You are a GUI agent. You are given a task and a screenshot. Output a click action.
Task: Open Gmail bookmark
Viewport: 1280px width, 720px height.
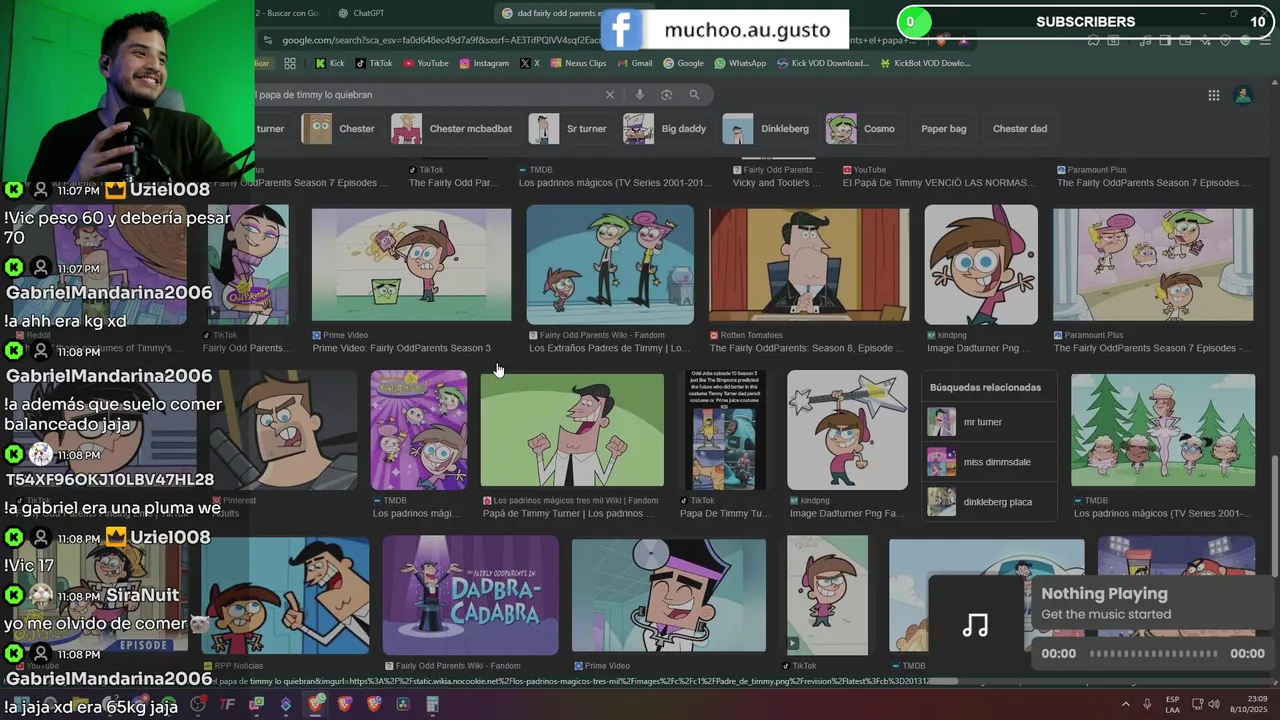click(x=635, y=63)
